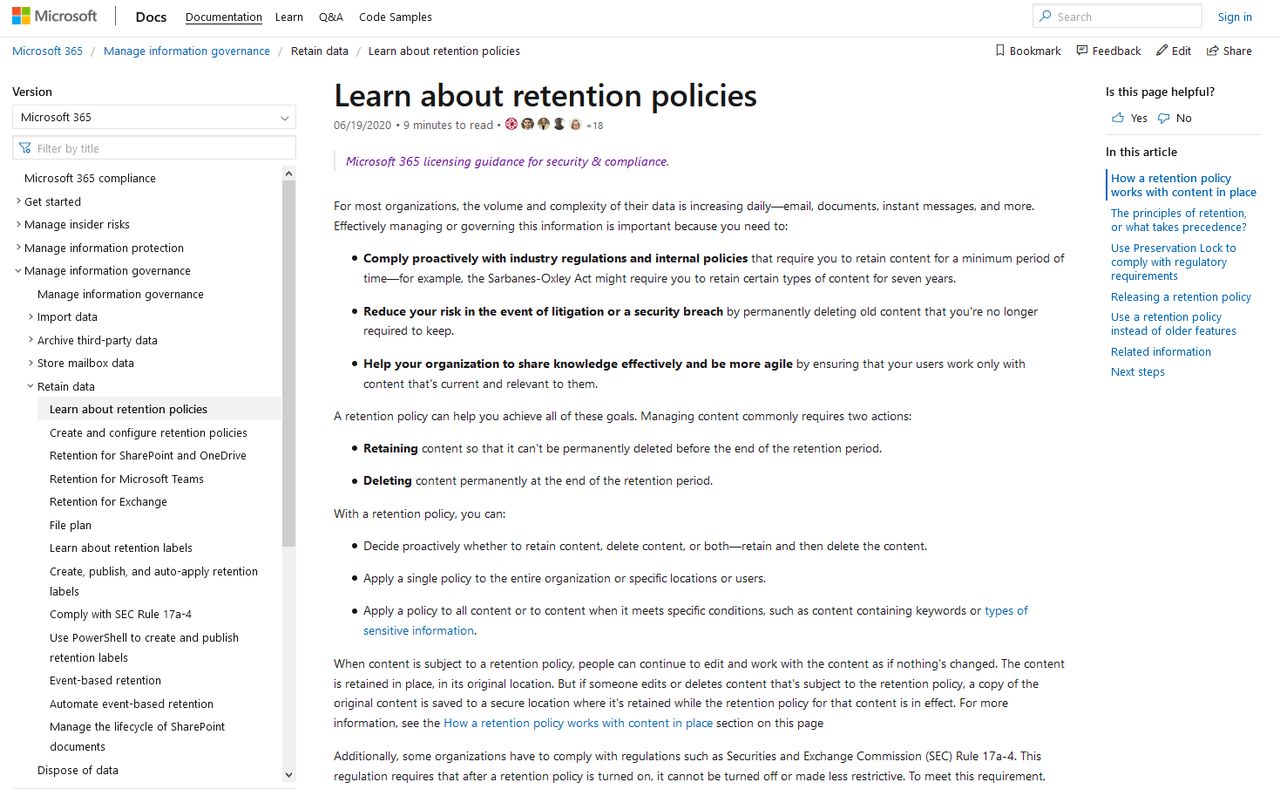The width and height of the screenshot is (1280, 789).
Task: Click the Filter by title field
Action: pyautogui.click(x=154, y=148)
